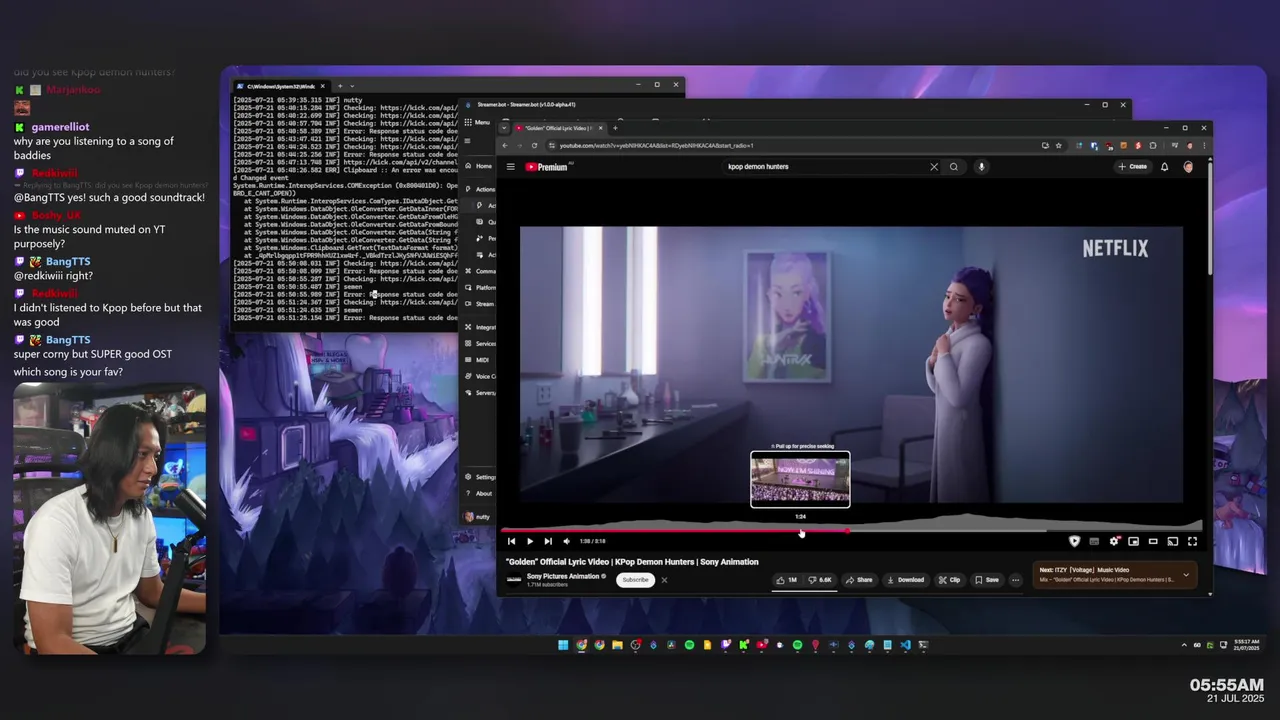Download the current YouTube video
1280x720 pixels.
905,580
